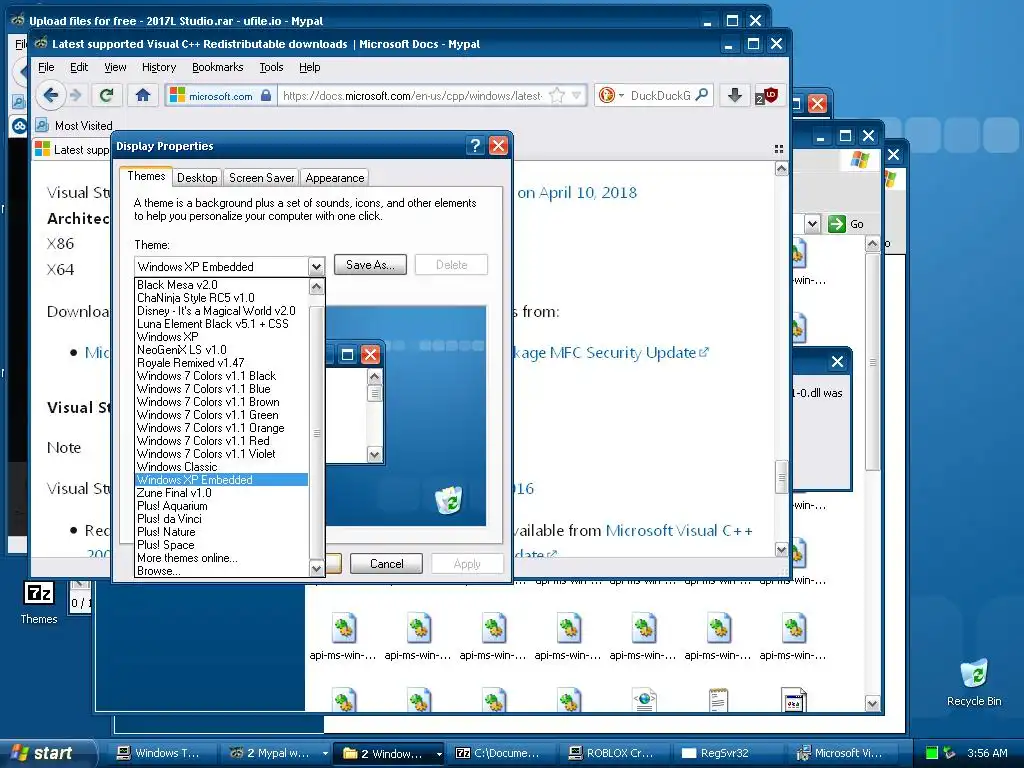Open the Package MFC Security Update link
Viewport: 1024px width, 768px height.
click(x=611, y=353)
